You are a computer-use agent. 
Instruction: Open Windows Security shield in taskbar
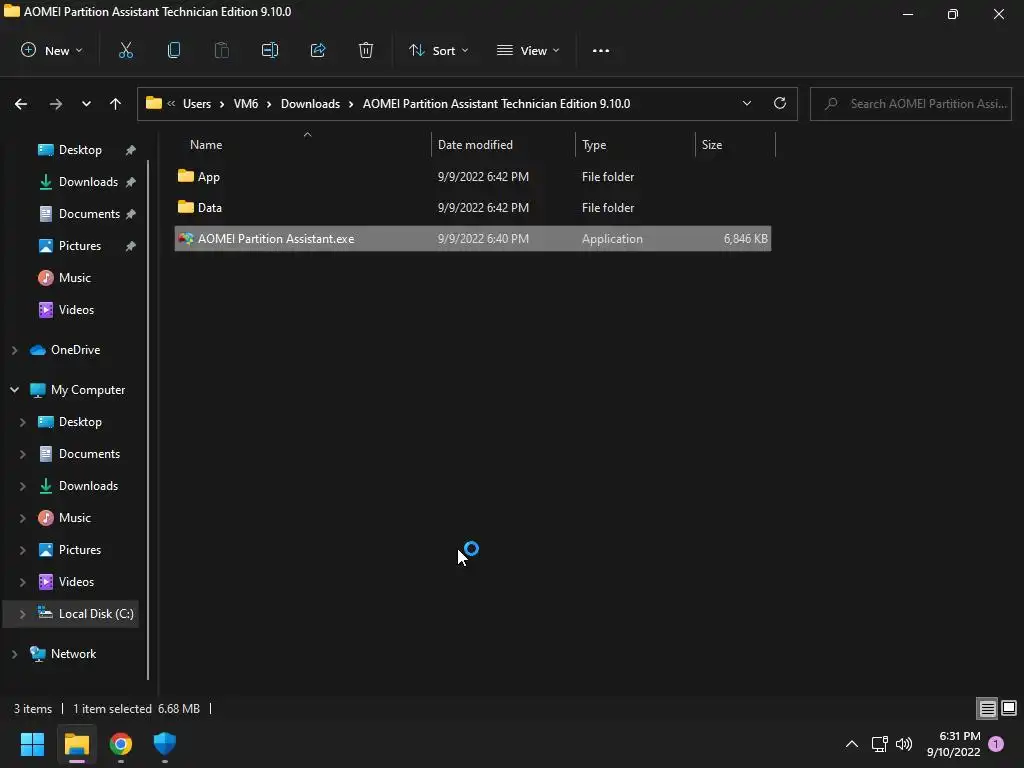coord(165,744)
